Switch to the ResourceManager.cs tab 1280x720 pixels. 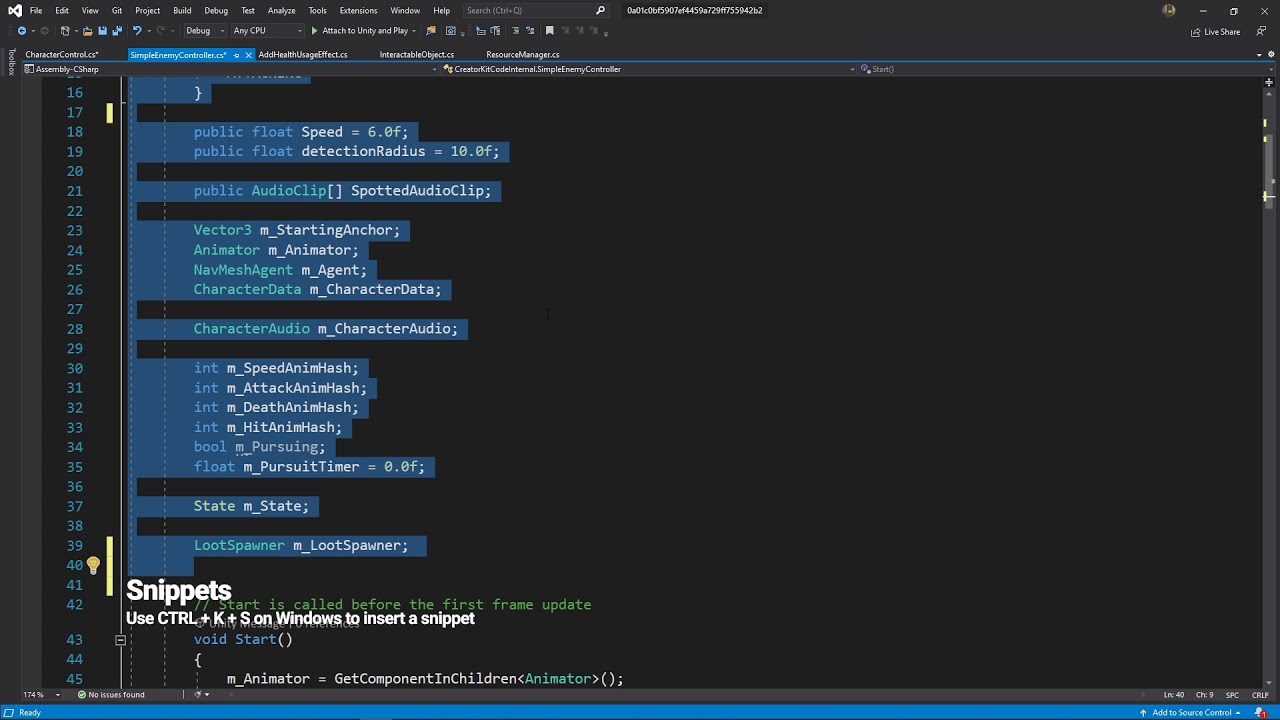(x=522, y=55)
